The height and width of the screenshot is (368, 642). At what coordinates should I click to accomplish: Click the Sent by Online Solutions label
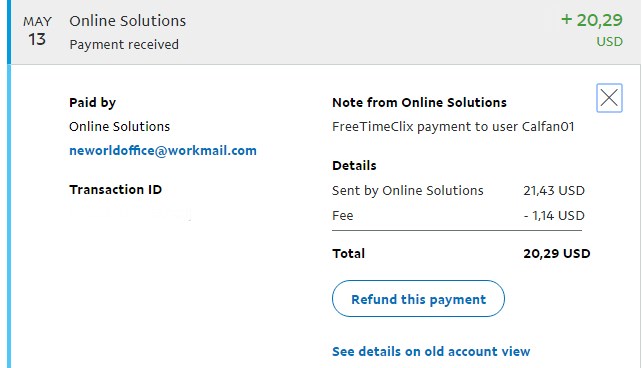coord(408,190)
